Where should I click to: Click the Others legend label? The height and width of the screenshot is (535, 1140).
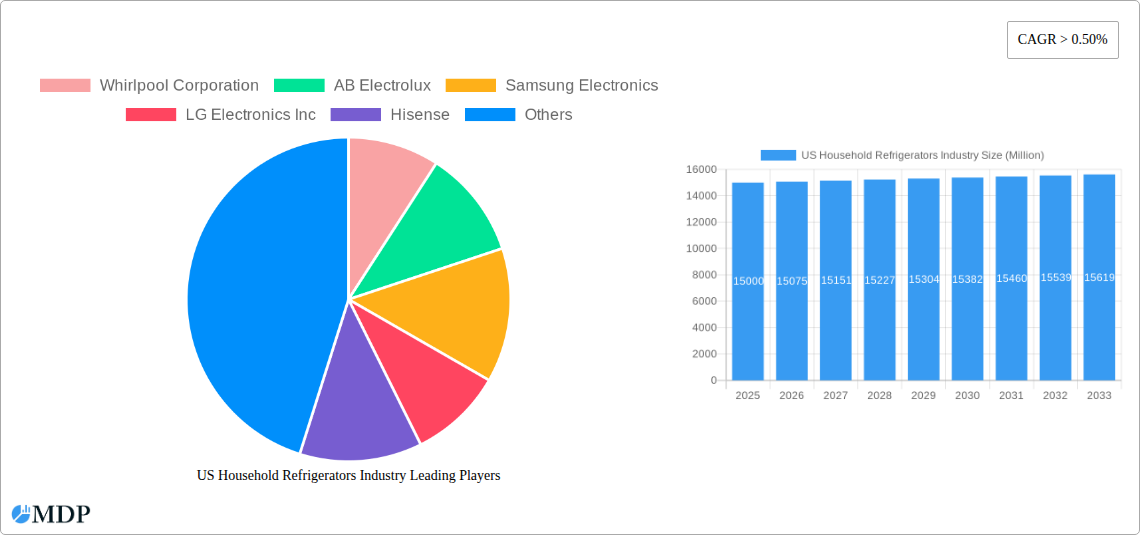tap(548, 115)
